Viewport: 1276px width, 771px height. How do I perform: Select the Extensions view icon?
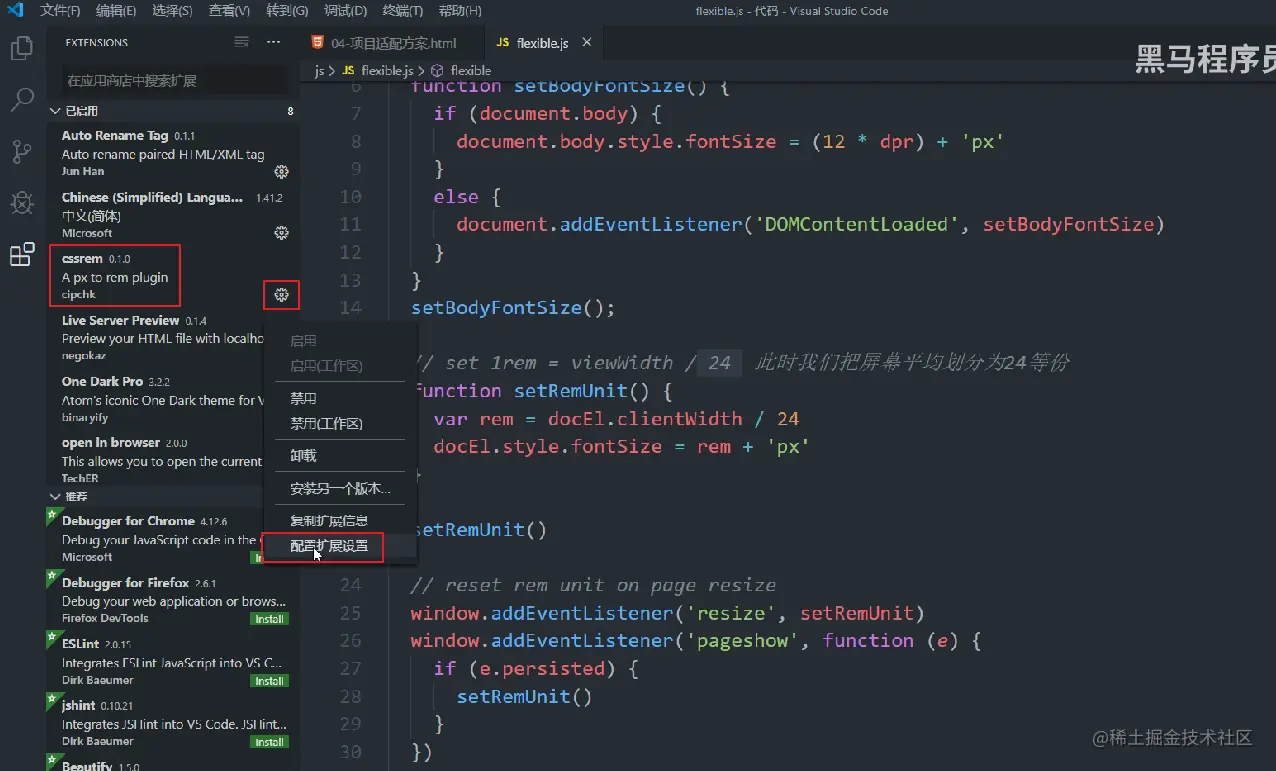pos(22,255)
